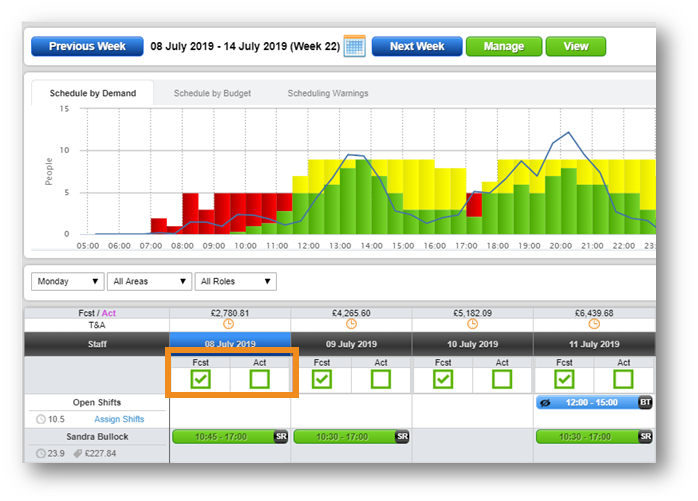Open the Scheduling Warnings tab
Image resolution: width=698 pixels, height=501 pixels.
tap(328, 94)
